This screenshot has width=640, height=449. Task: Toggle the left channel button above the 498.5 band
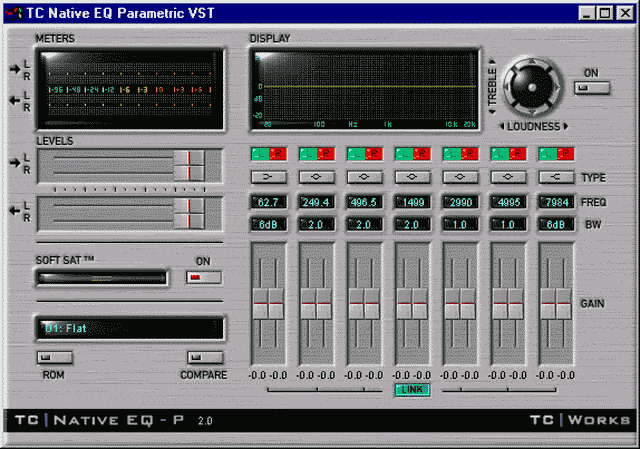pyautogui.click(x=356, y=154)
